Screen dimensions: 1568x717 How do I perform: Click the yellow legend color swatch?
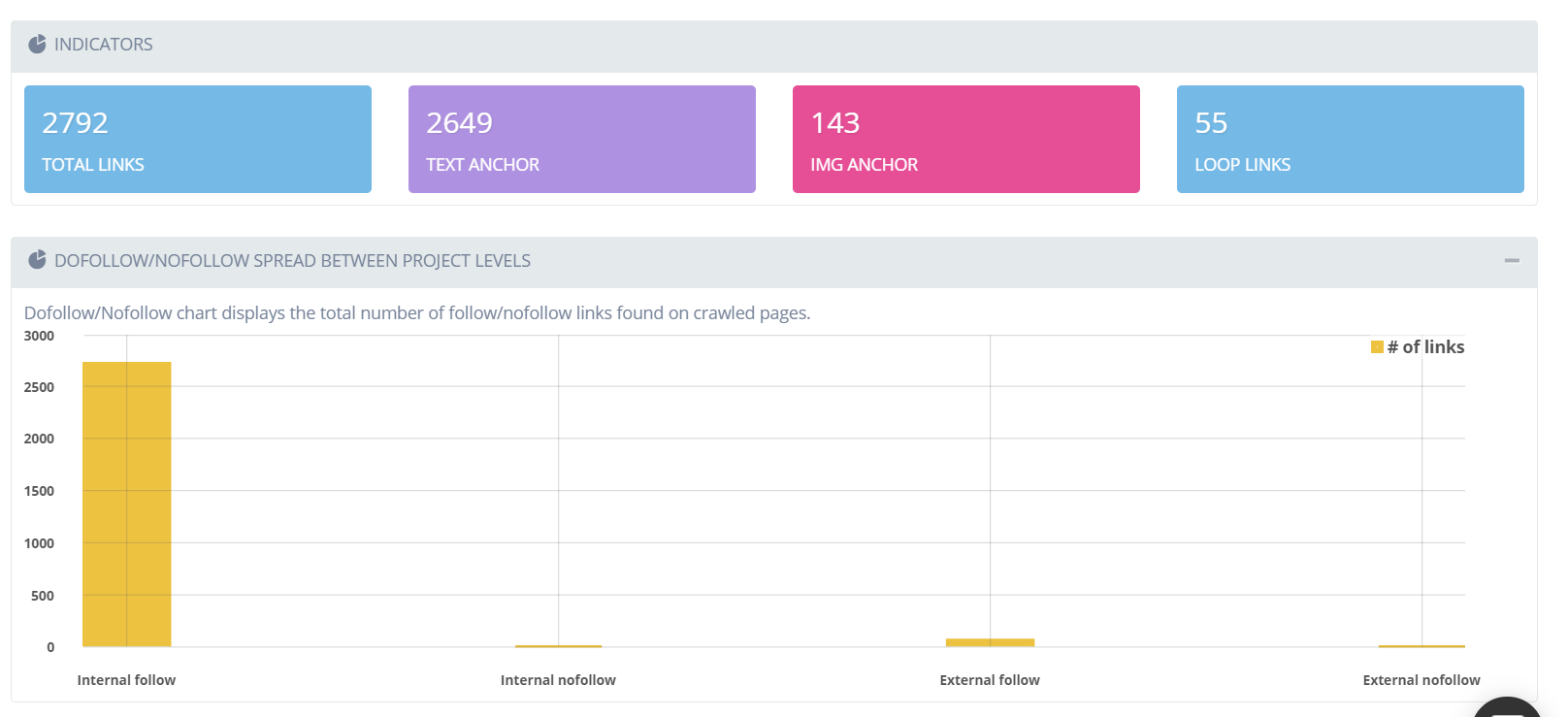tap(1377, 347)
